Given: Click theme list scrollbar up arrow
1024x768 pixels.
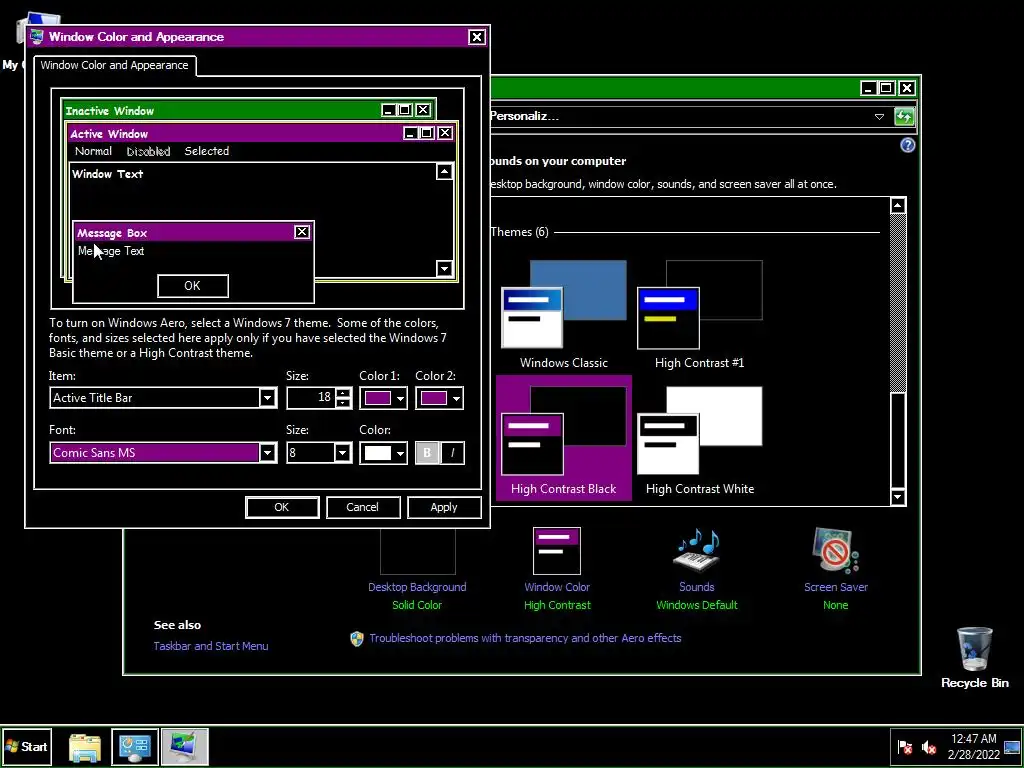Looking at the screenshot, I should click(x=898, y=206).
